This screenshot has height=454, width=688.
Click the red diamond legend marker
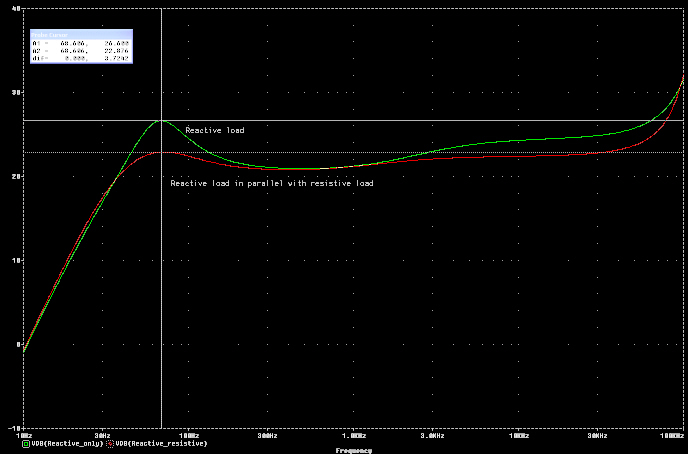110,443
